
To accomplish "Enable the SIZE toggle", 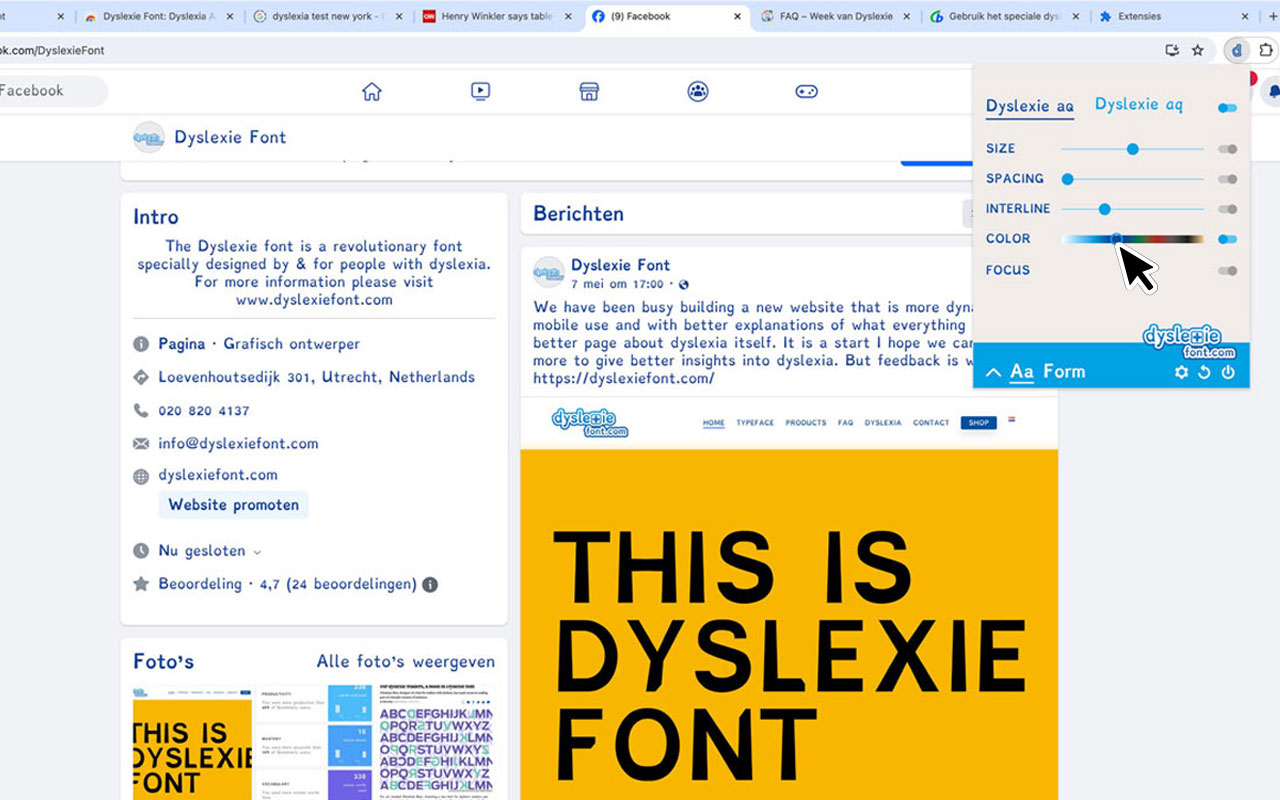I will (1227, 149).
